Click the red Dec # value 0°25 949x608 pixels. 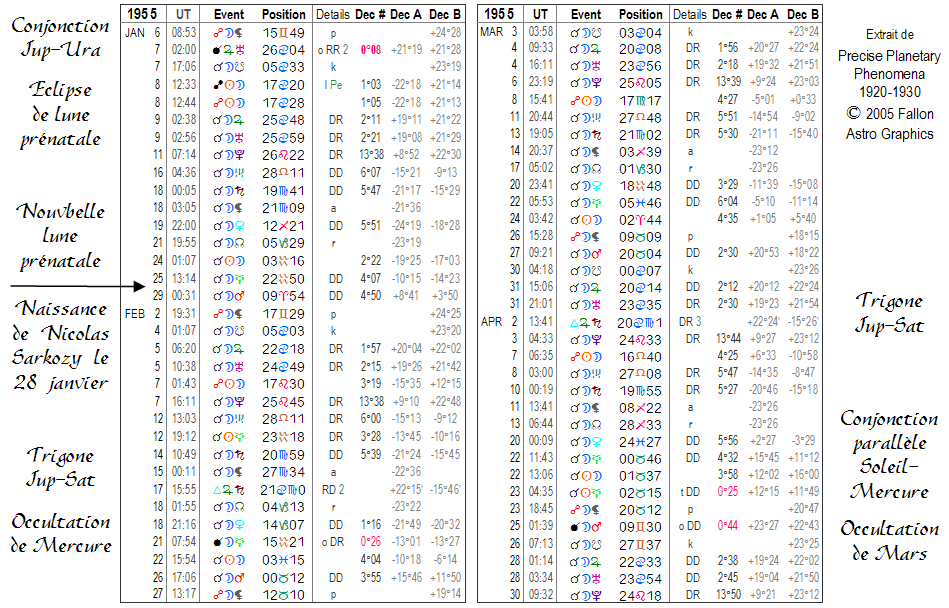(x=727, y=492)
